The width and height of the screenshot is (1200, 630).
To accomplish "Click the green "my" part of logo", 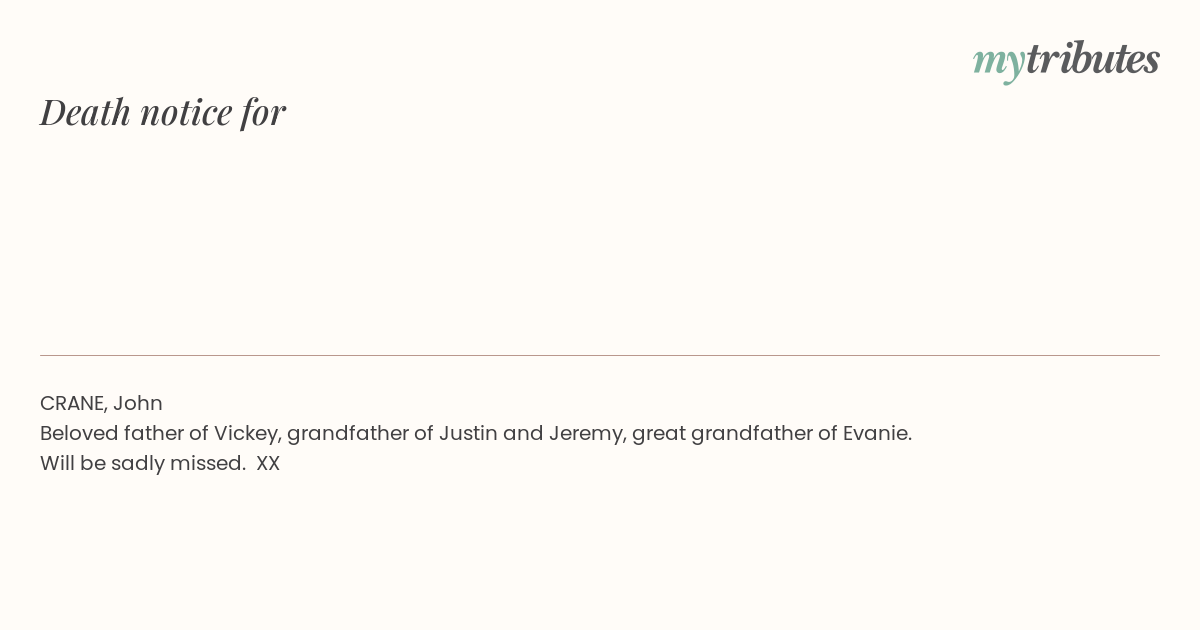I will (999, 63).
